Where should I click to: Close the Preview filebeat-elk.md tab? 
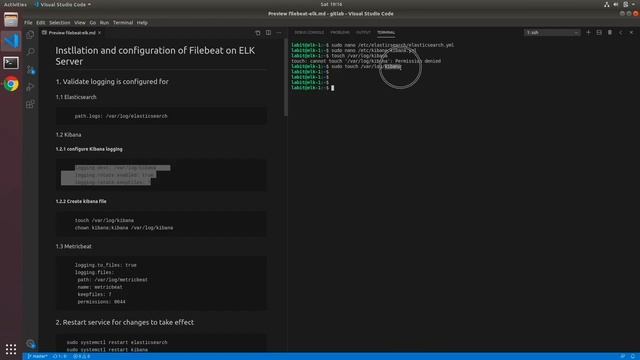pyautogui.click(x=99, y=33)
